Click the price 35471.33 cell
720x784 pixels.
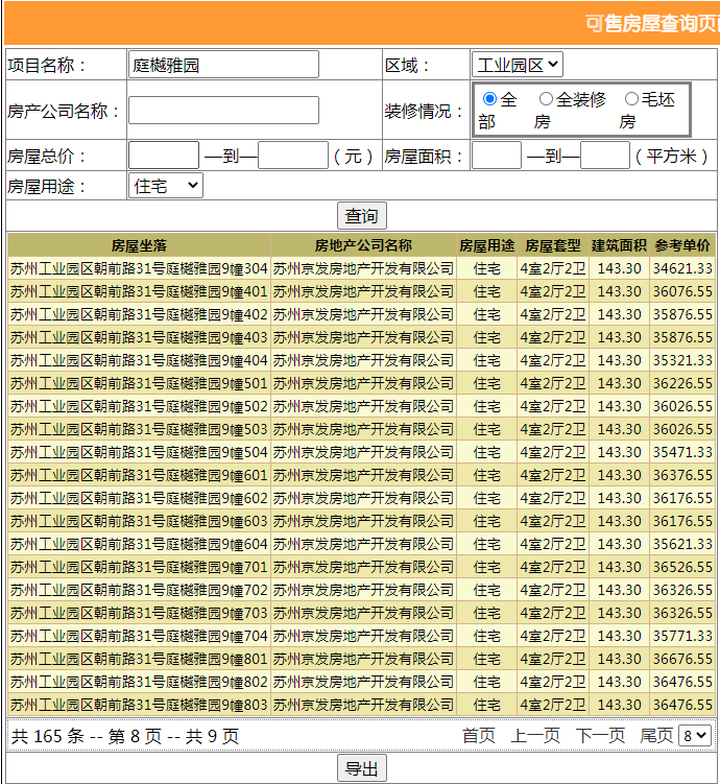pos(682,452)
